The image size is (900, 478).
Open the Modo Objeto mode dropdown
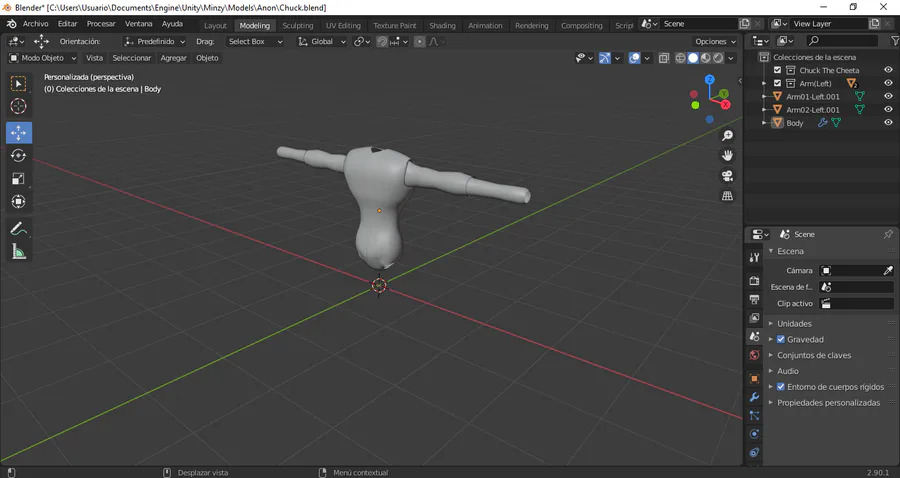pyautogui.click(x=42, y=58)
